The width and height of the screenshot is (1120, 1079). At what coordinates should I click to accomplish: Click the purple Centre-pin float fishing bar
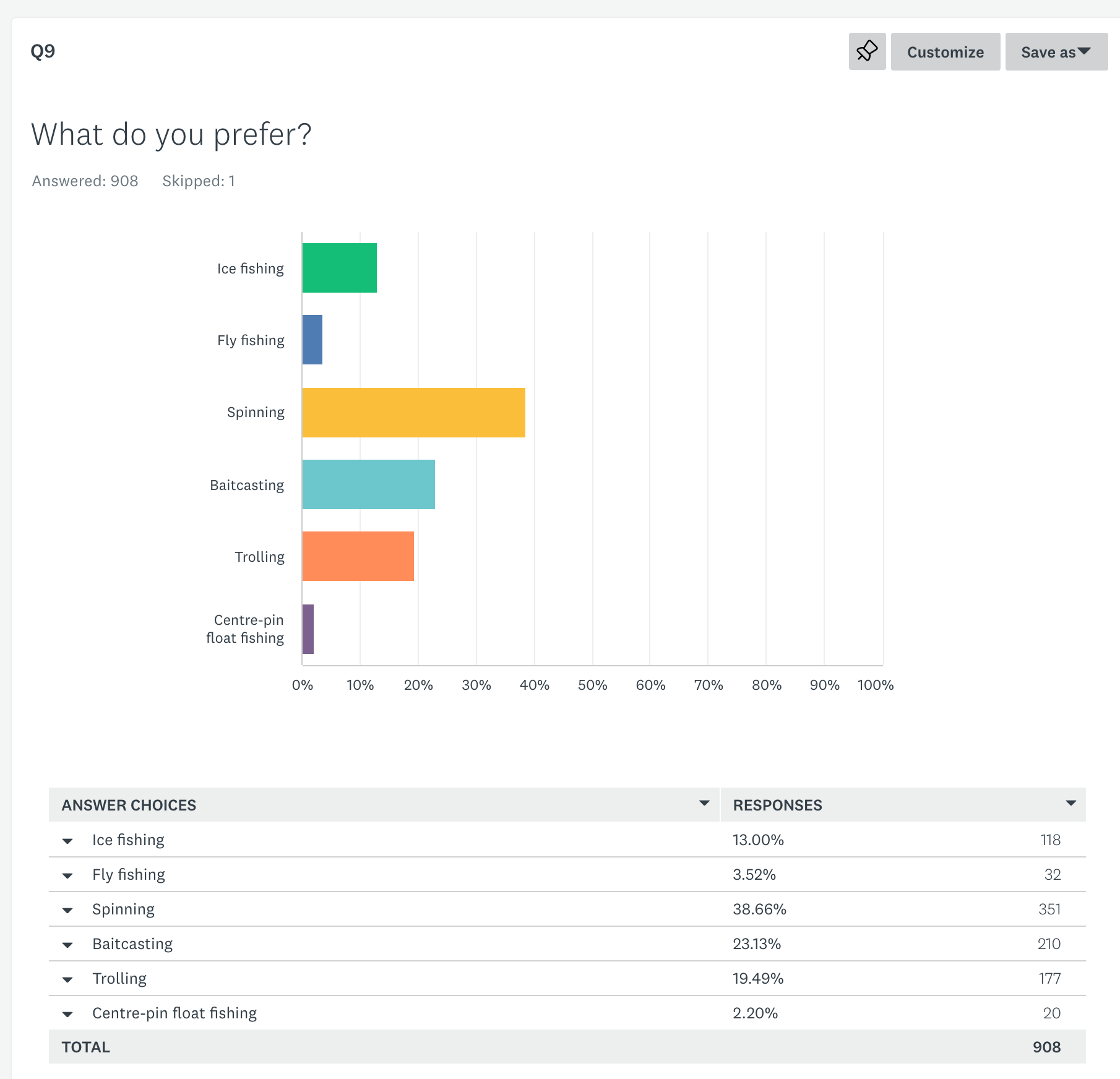coord(308,629)
